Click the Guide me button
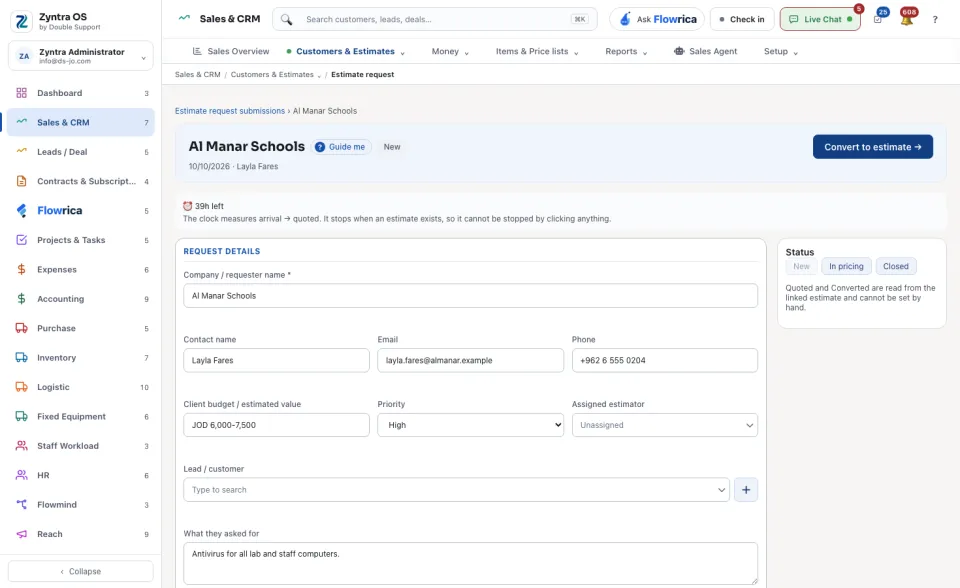 (x=341, y=147)
